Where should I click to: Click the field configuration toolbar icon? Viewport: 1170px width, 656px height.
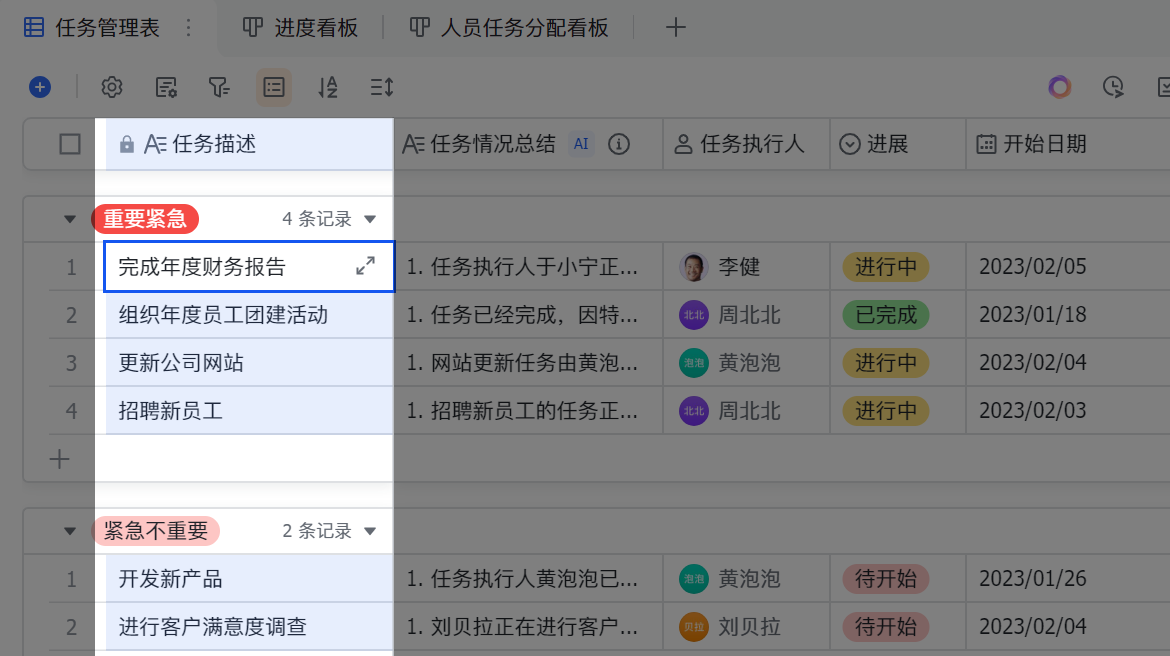[166, 87]
